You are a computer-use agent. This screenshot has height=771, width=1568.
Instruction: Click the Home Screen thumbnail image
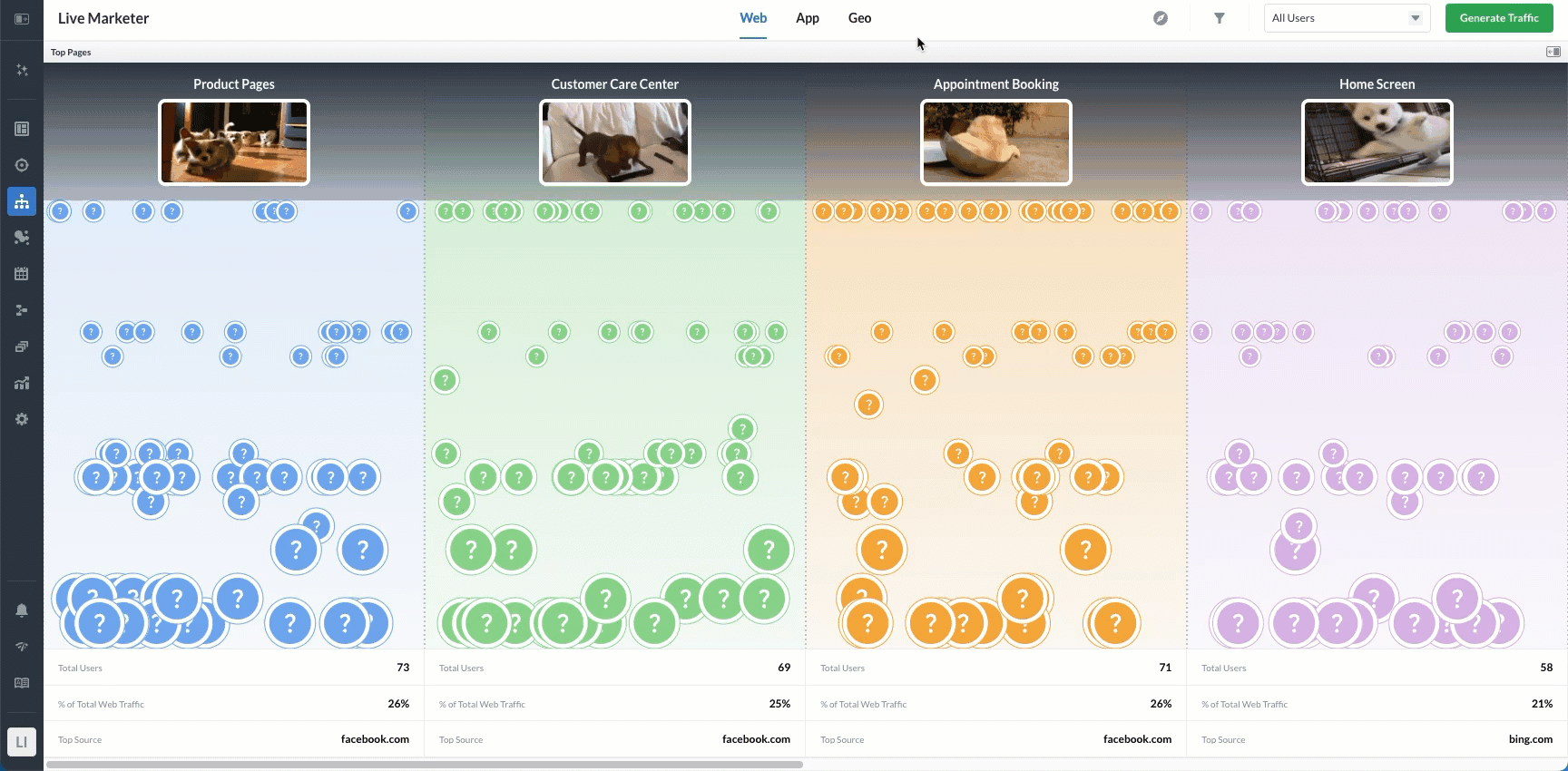click(x=1377, y=142)
